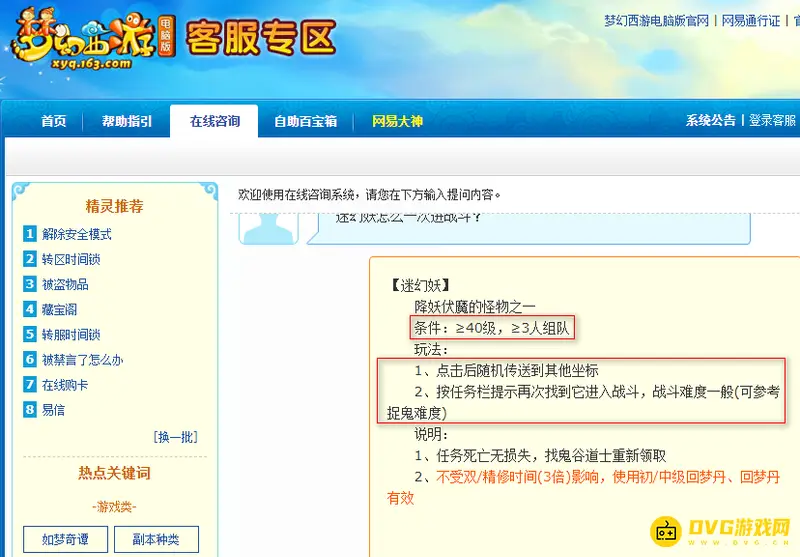The image size is (800, 557).
Task: Open 被盗物品 recommendation
Action: click(65, 284)
